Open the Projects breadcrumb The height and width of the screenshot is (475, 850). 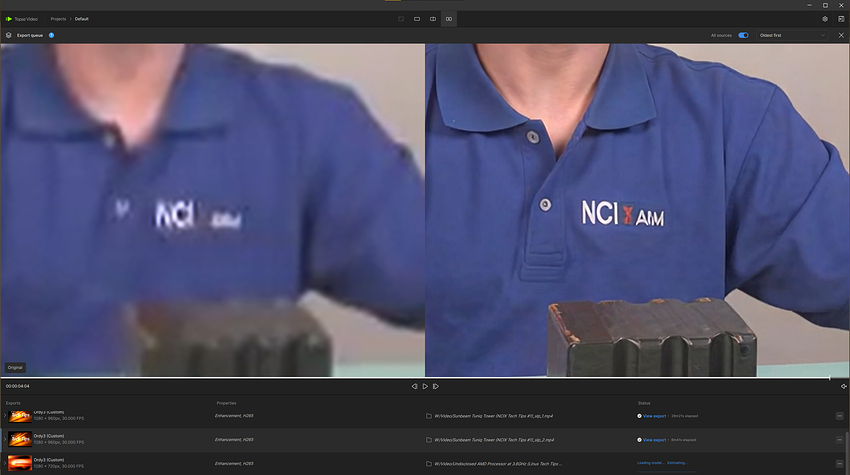pyautogui.click(x=58, y=19)
